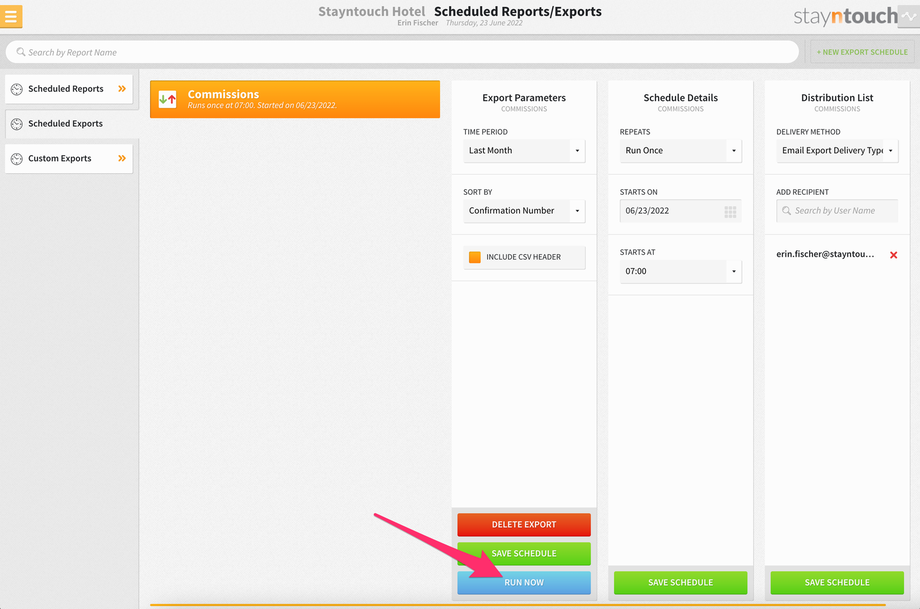The width and height of the screenshot is (920, 609).
Task: Click the Stayntouch Hotel title text
Action: pyautogui.click(x=371, y=11)
